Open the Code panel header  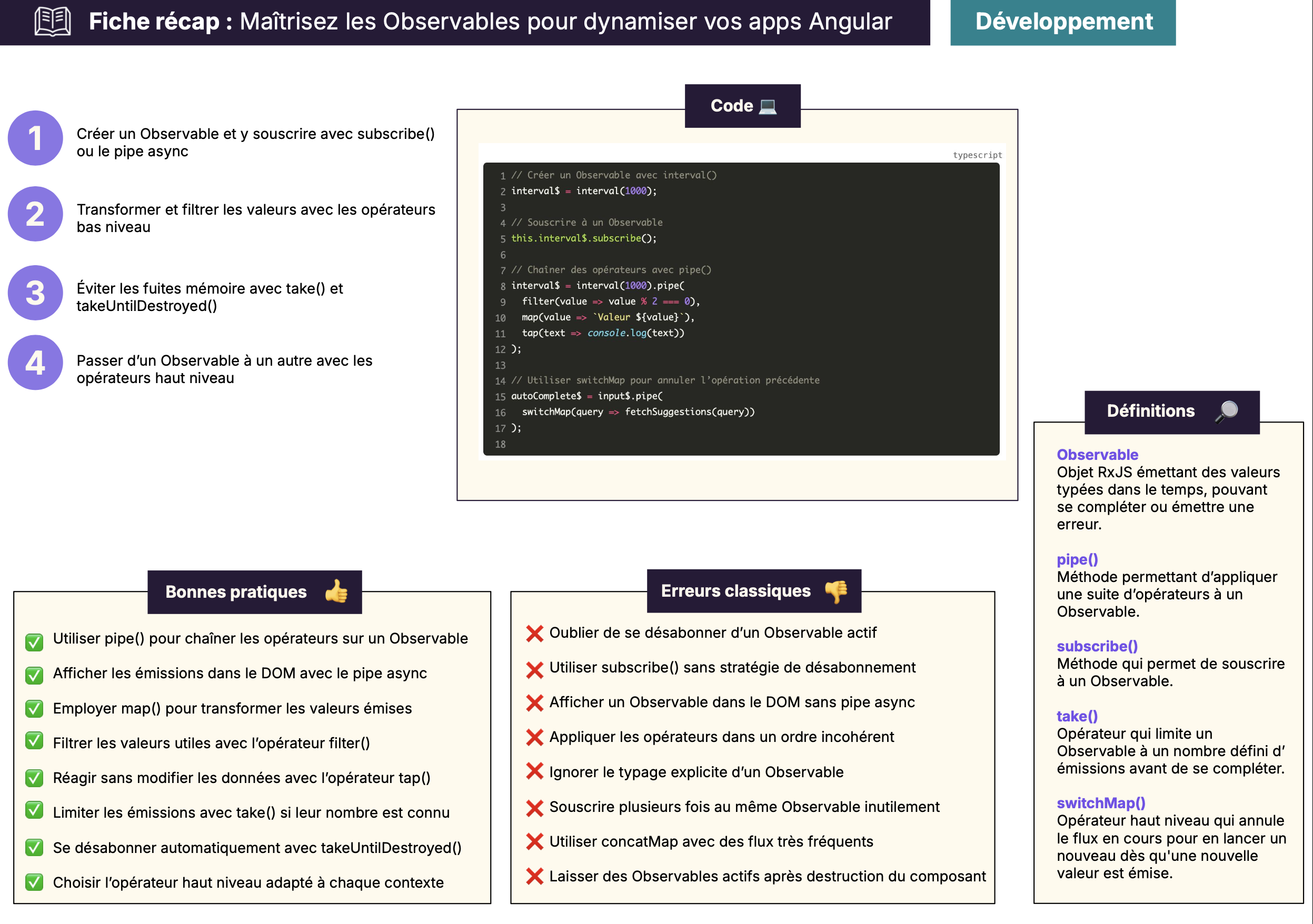(x=742, y=105)
